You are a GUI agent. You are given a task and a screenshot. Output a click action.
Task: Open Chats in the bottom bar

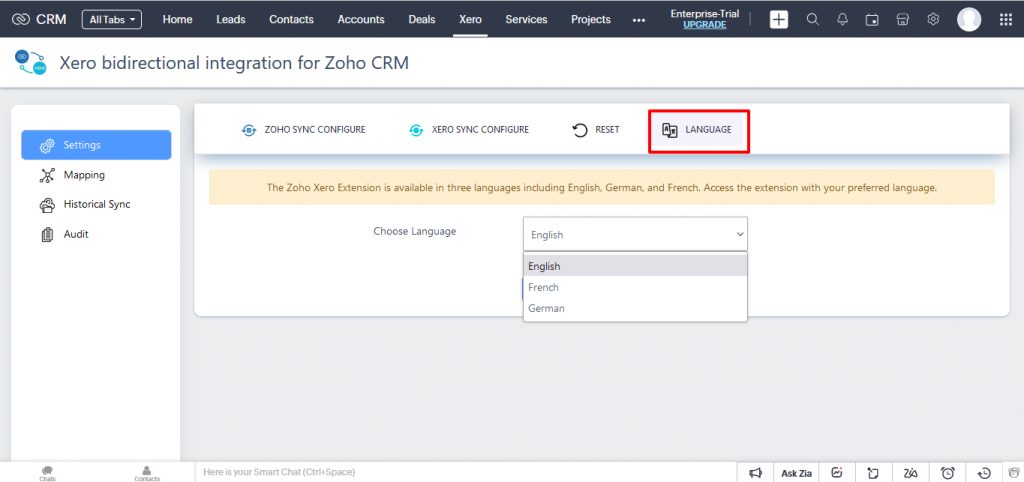[47, 473]
